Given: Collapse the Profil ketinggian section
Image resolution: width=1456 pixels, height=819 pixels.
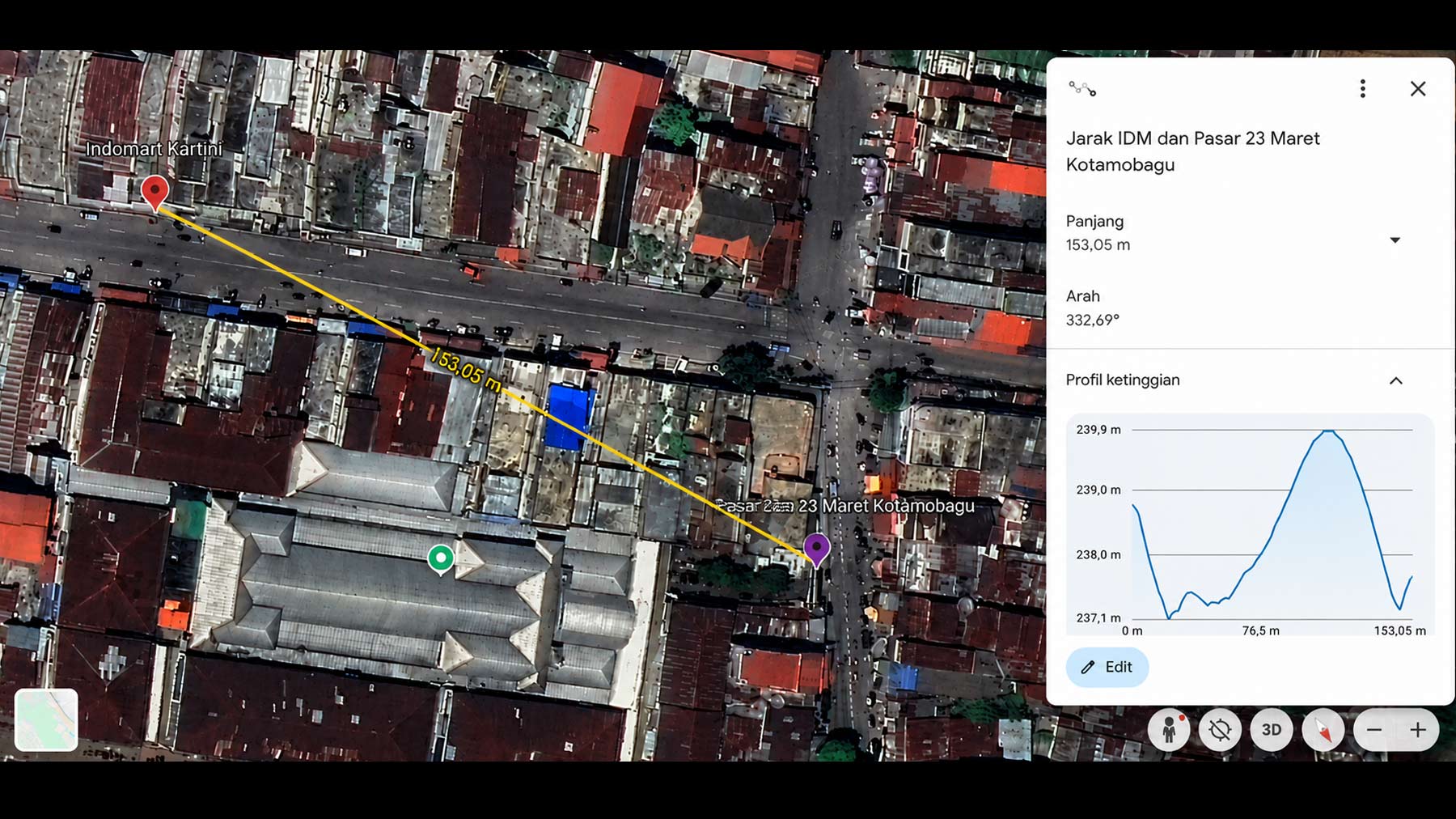Looking at the screenshot, I should [x=1396, y=380].
